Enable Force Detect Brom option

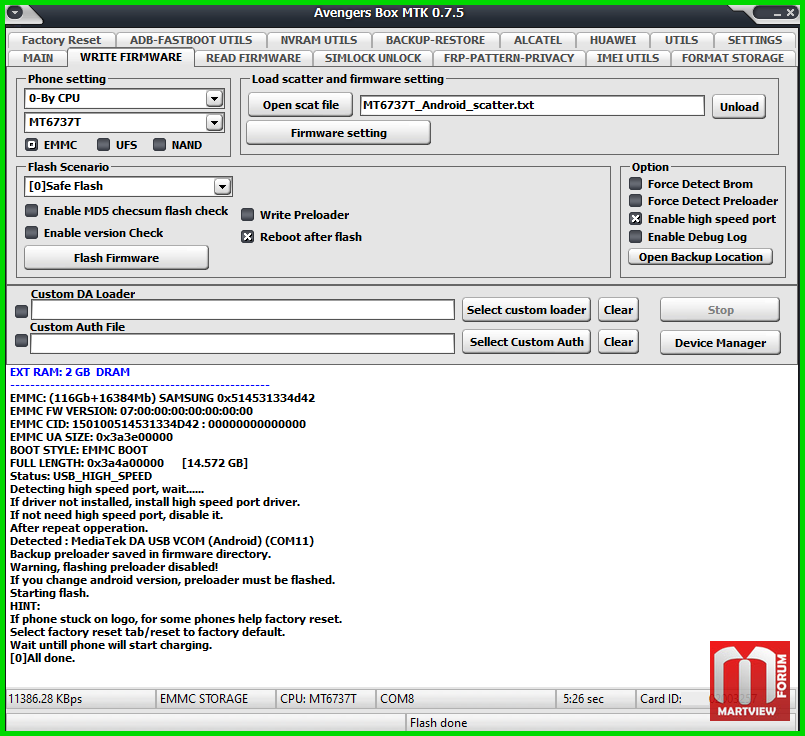coord(636,183)
